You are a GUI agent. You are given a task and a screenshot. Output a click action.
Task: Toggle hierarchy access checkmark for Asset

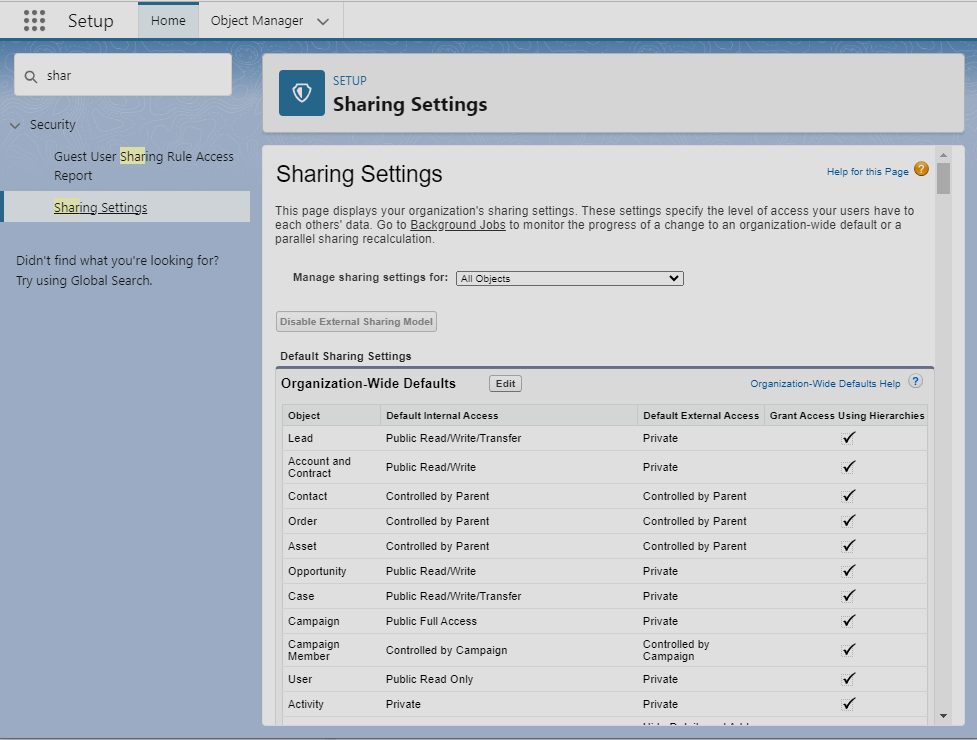coord(847,546)
